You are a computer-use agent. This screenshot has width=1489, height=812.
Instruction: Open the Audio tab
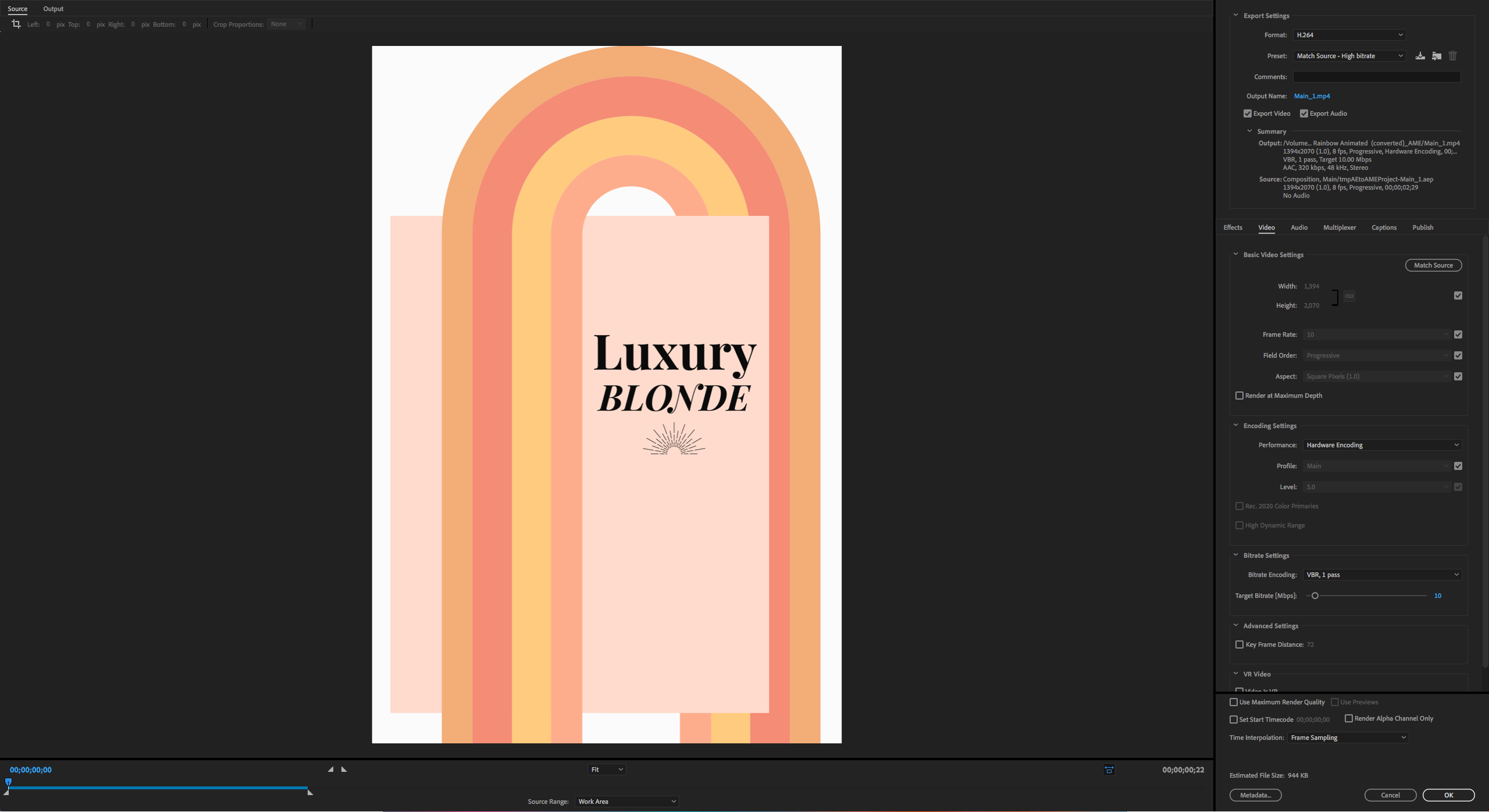coord(1299,227)
